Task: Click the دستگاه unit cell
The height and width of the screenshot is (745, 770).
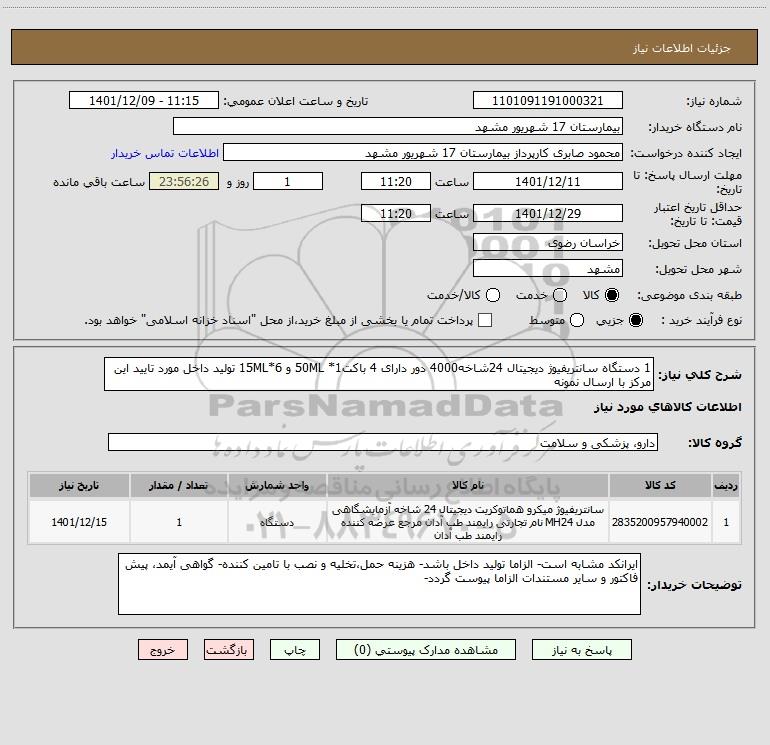Action: 277,522
